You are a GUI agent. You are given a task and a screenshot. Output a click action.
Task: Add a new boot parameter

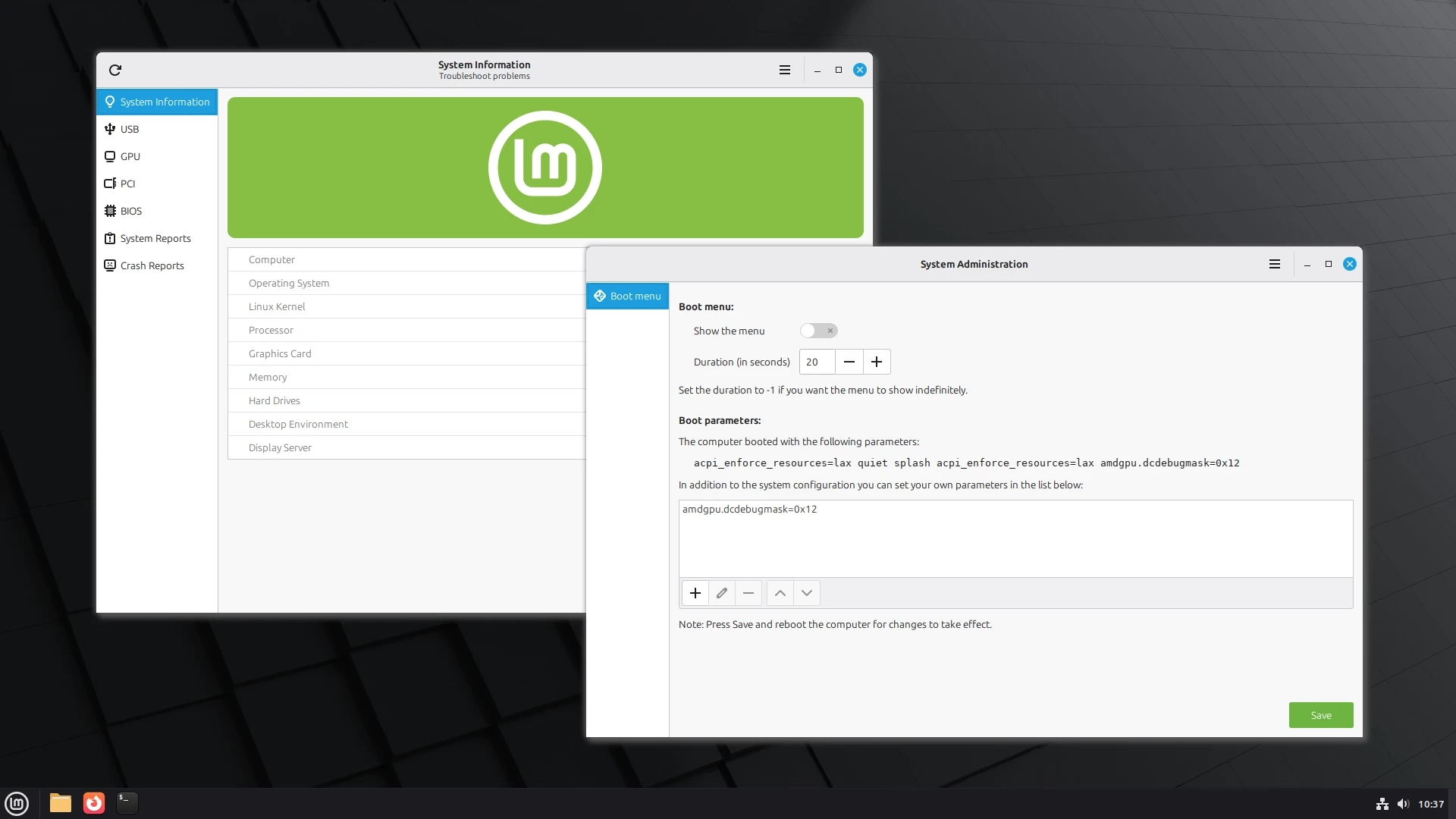[695, 593]
